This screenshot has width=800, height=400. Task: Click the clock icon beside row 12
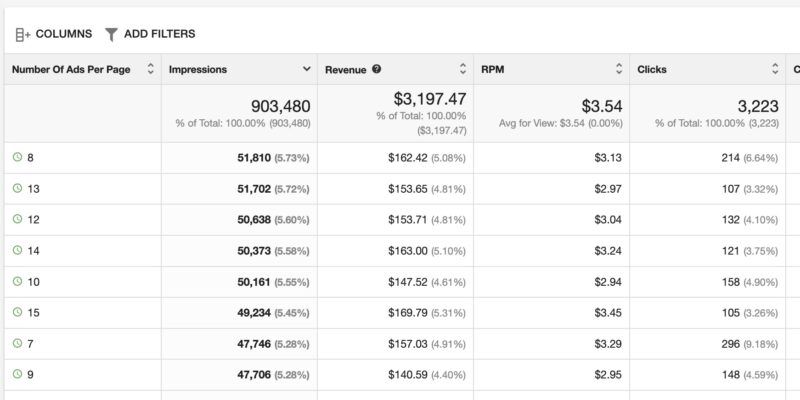tap(17, 219)
